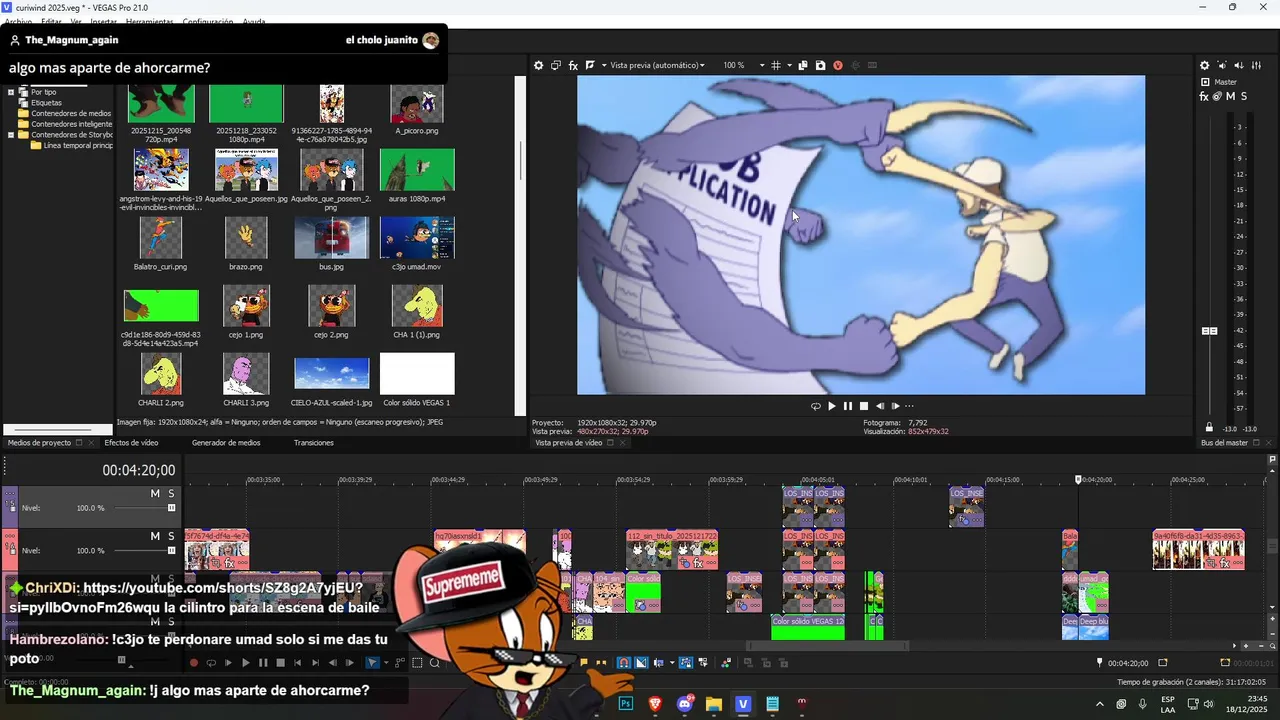Select bus.jpg media thumbnail
Image resolution: width=1280 pixels, height=720 pixels.
coord(331,238)
